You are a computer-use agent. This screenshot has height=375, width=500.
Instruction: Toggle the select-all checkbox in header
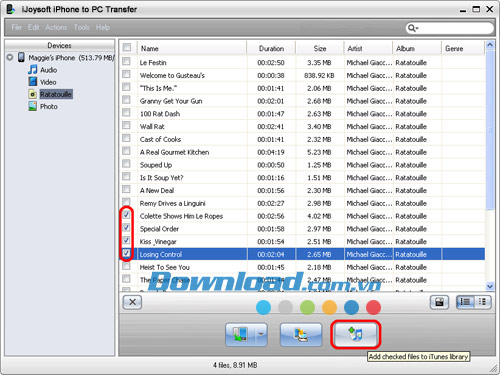point(127,47)
